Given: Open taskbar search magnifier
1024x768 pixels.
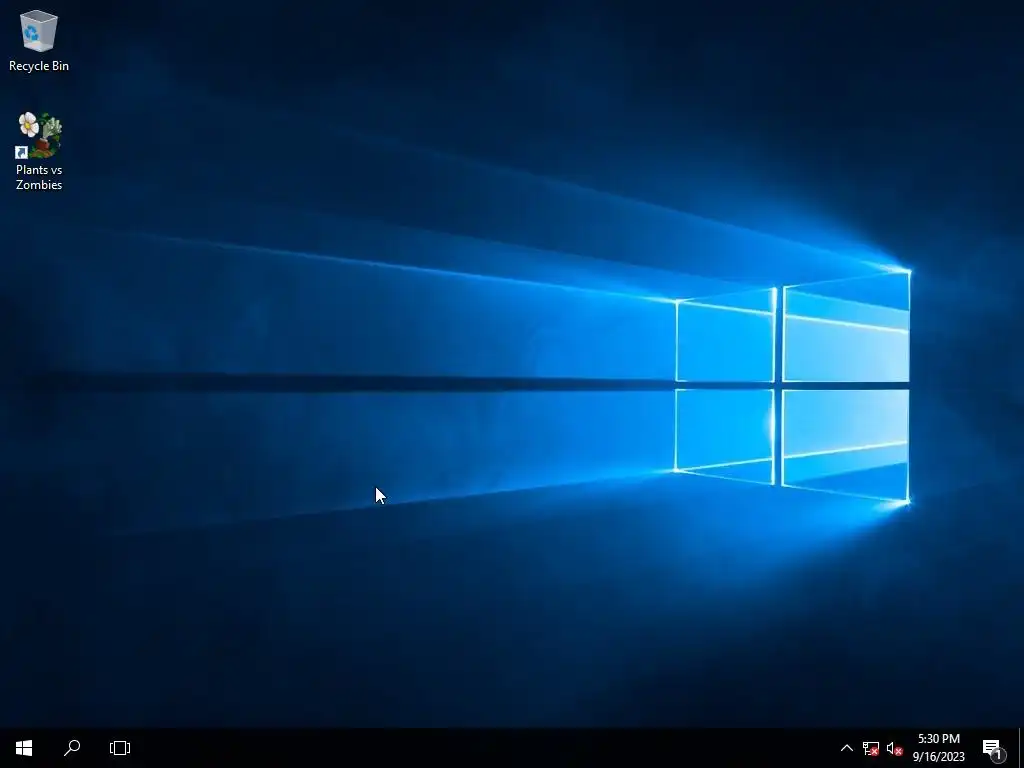Looking at the screenshot, I should tap(72, 748).
